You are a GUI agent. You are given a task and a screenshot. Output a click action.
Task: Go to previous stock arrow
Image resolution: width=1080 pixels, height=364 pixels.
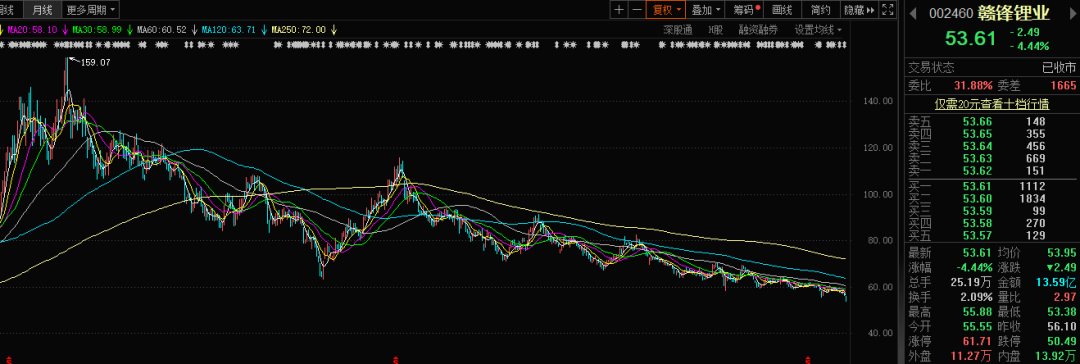click(x=913, y=12)
